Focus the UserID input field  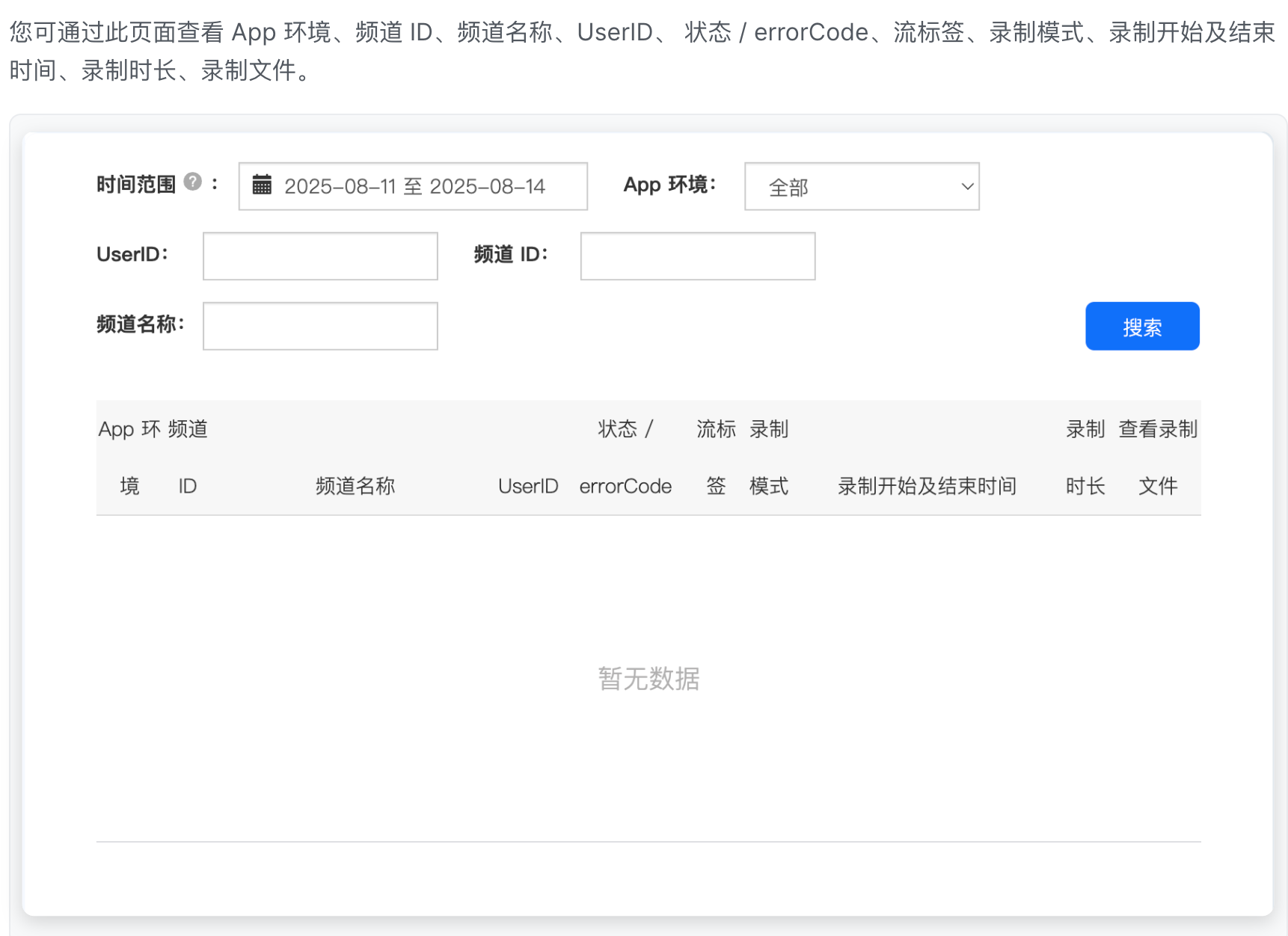pos(320,256)
